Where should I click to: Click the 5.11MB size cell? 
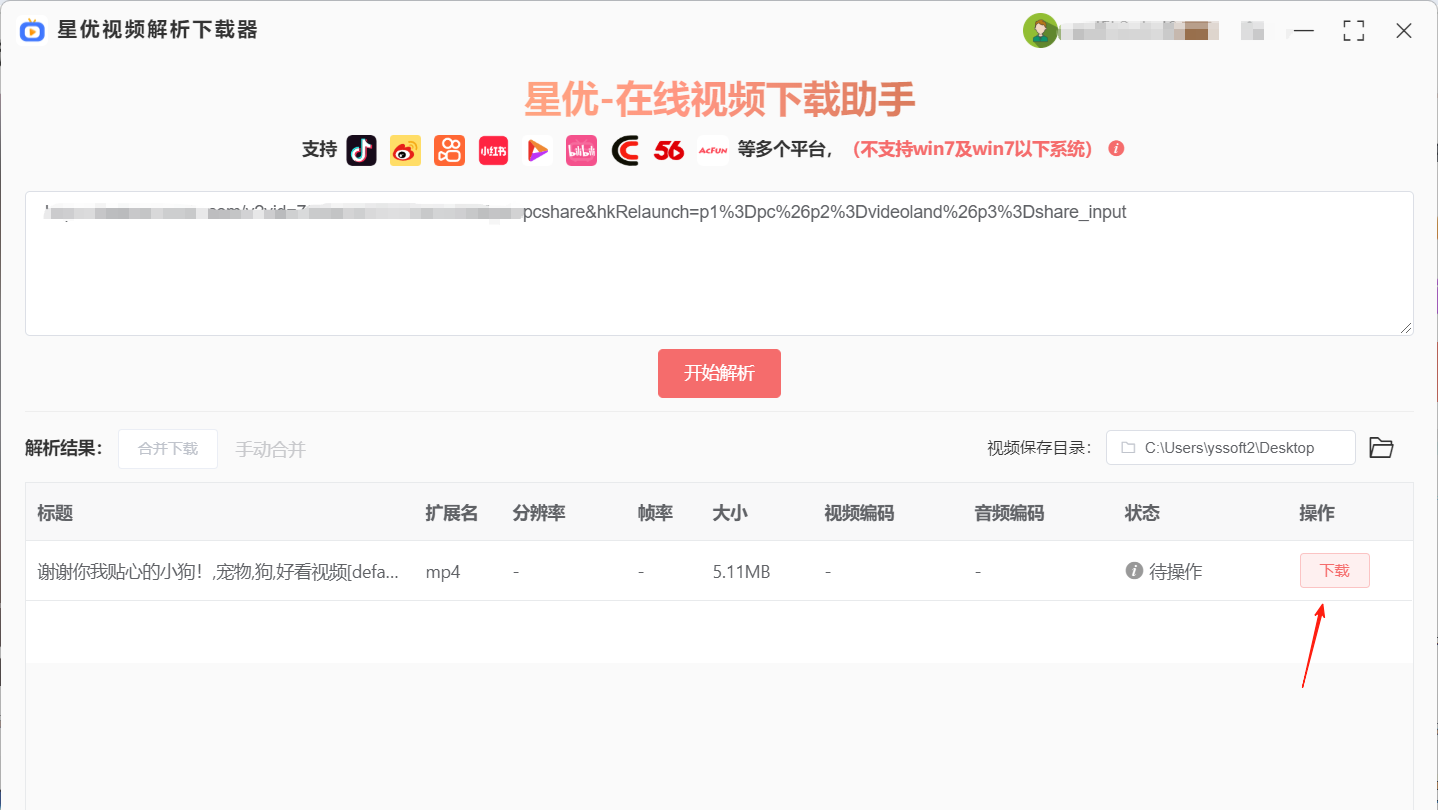741,572
